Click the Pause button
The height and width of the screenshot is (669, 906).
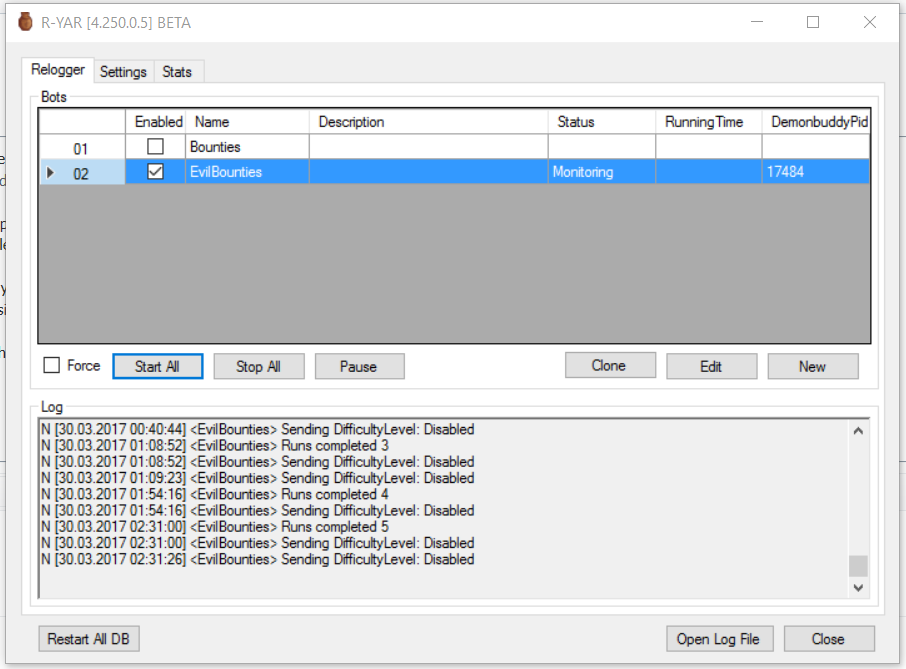point(359,366)
